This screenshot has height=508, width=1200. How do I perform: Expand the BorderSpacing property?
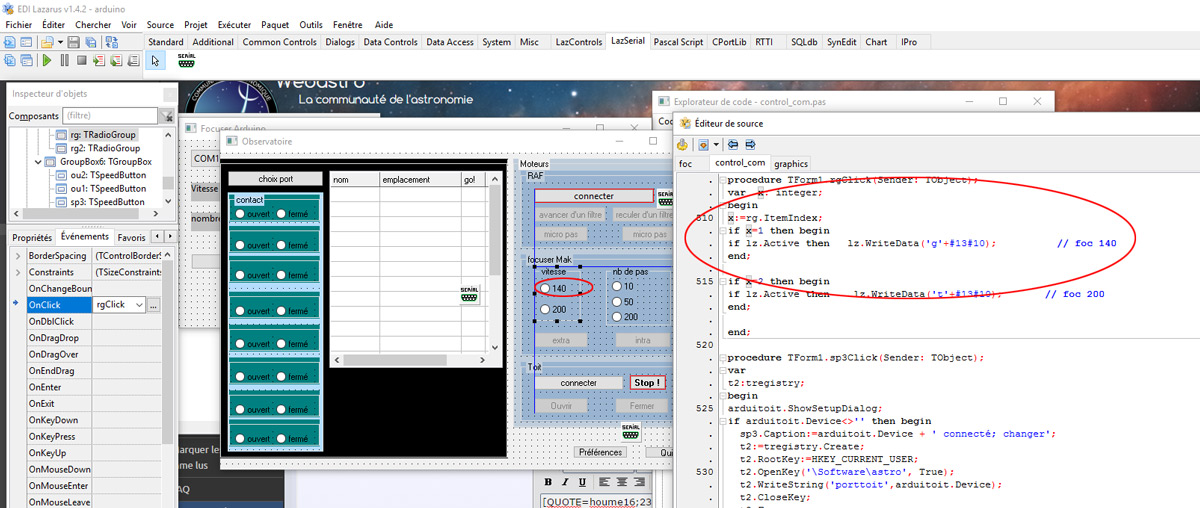point(16,256)
